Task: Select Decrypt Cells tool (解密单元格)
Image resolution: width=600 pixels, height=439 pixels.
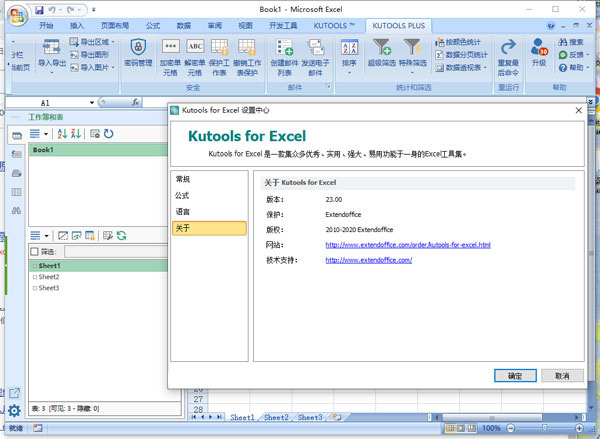Action: [195, 57]
